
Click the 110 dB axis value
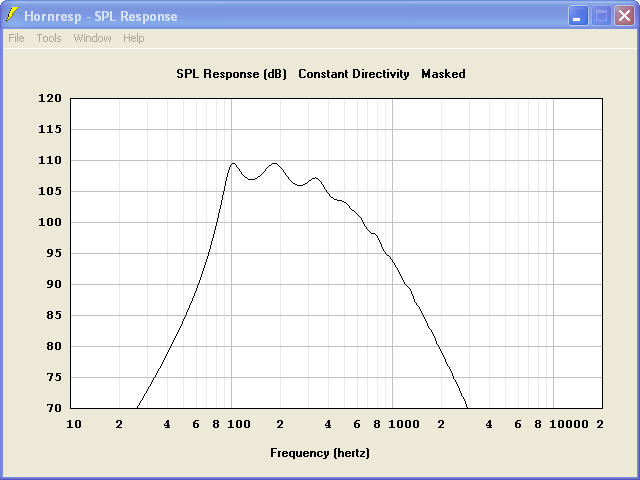50,160
